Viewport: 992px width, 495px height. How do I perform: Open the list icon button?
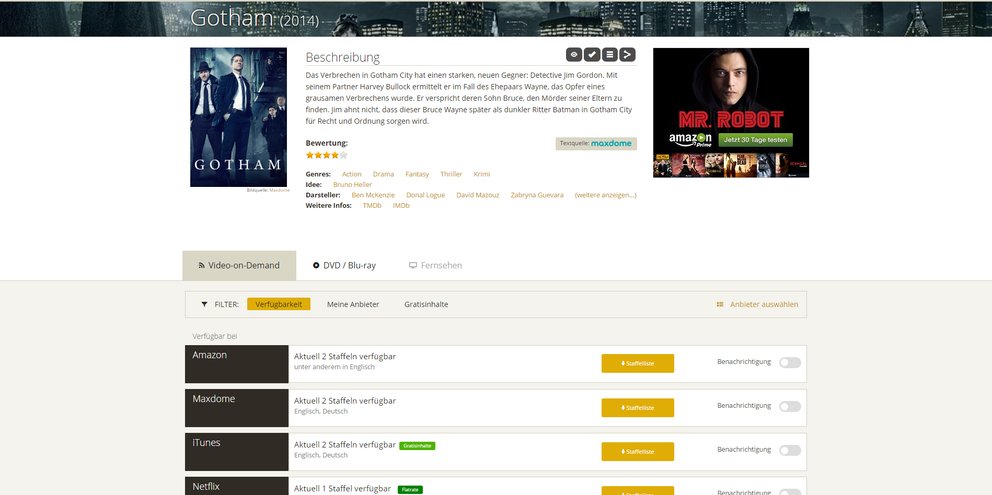click(x=609, y=55)
